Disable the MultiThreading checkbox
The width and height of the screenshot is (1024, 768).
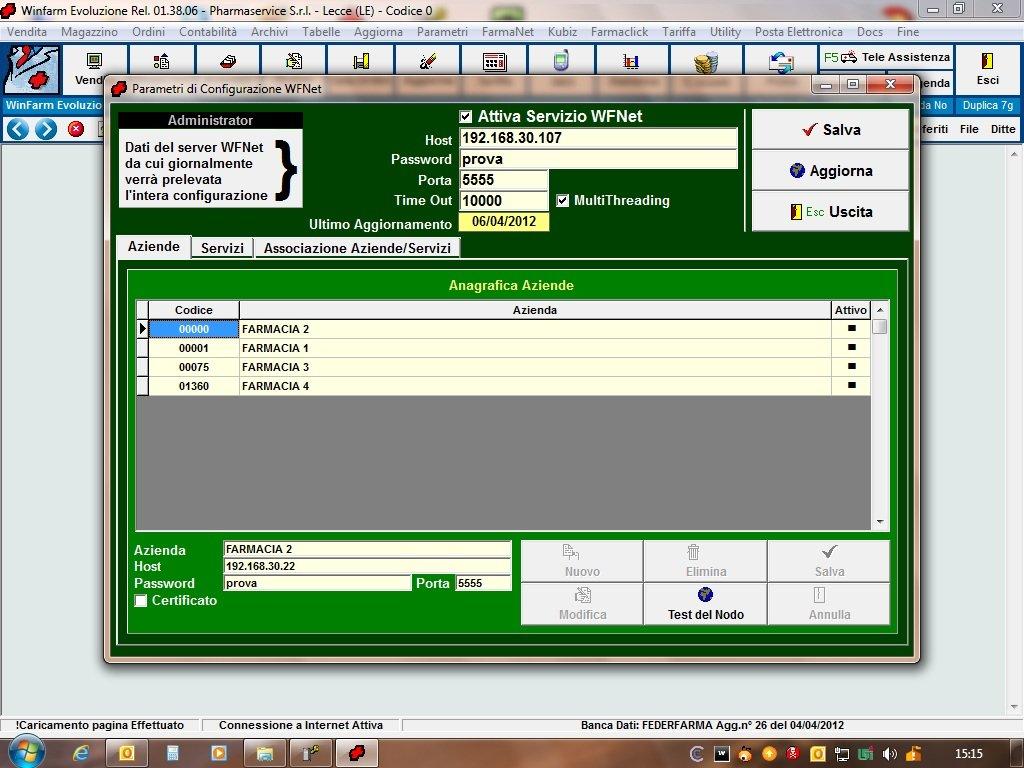pos(563,201)
